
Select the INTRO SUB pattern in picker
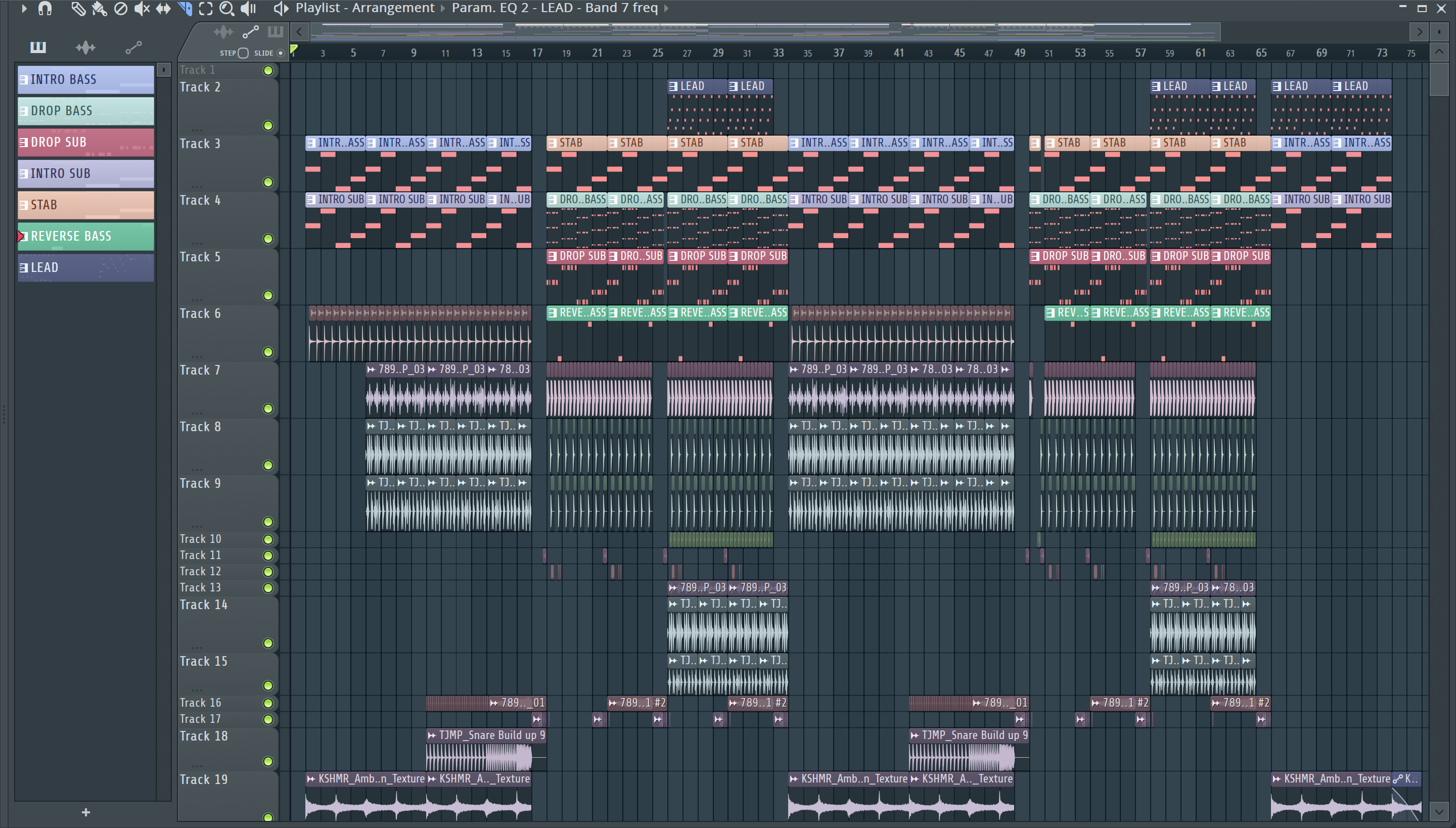point(86,173)
